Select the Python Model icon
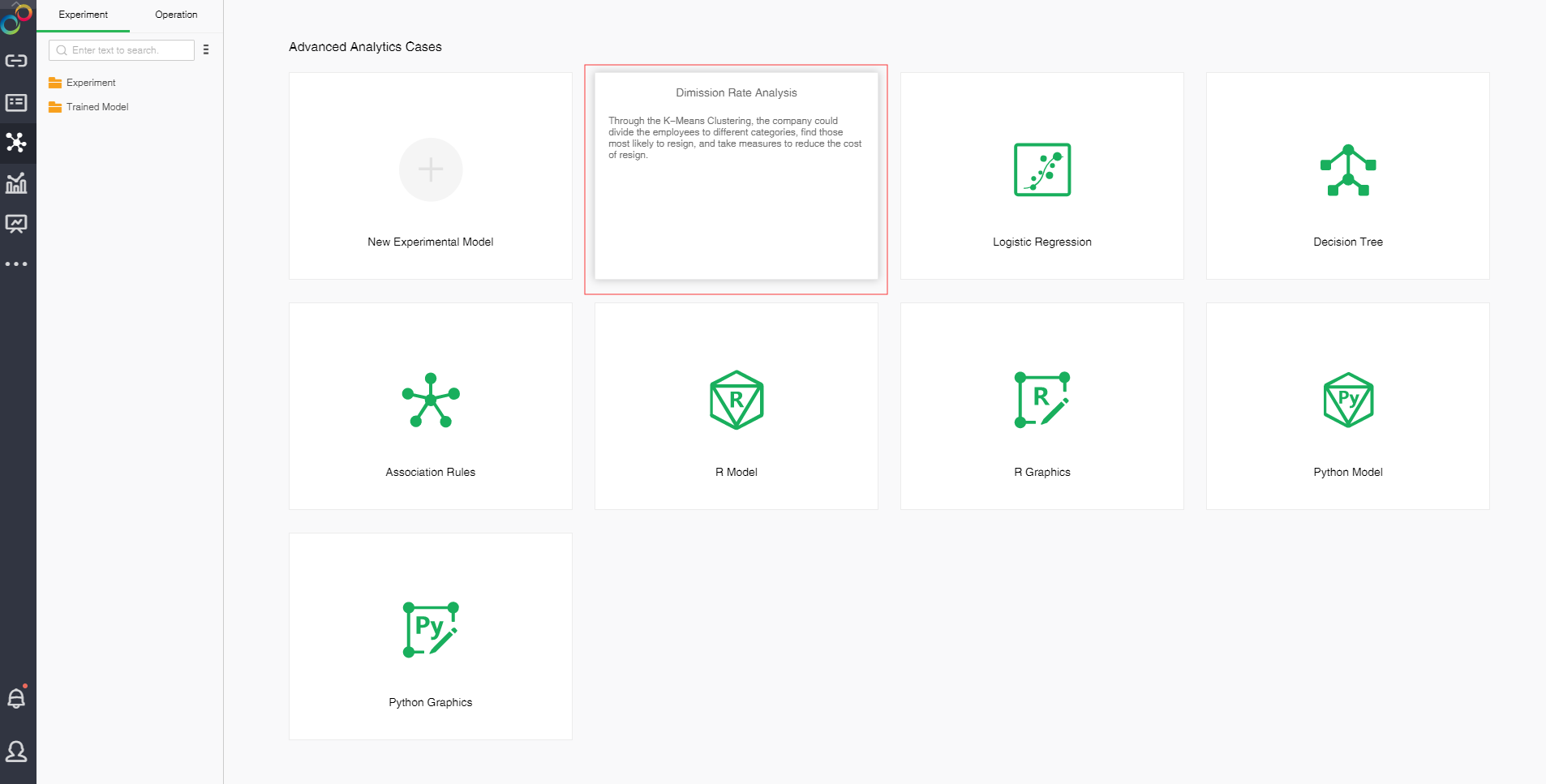The height and width of the screenshot is (784, 1546). 1347,400
